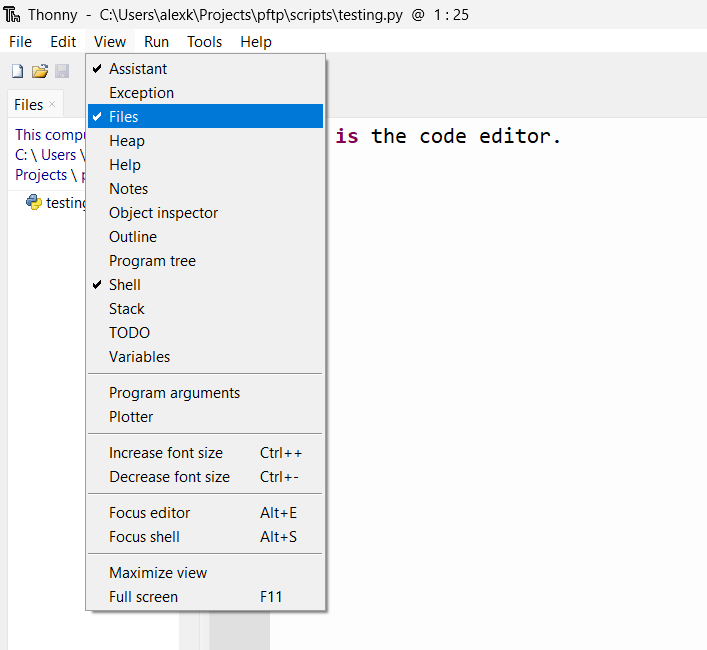Open the Run menu
Image resolution: width=707 pixels, height=650 pixels.
(x=156, y=42)
